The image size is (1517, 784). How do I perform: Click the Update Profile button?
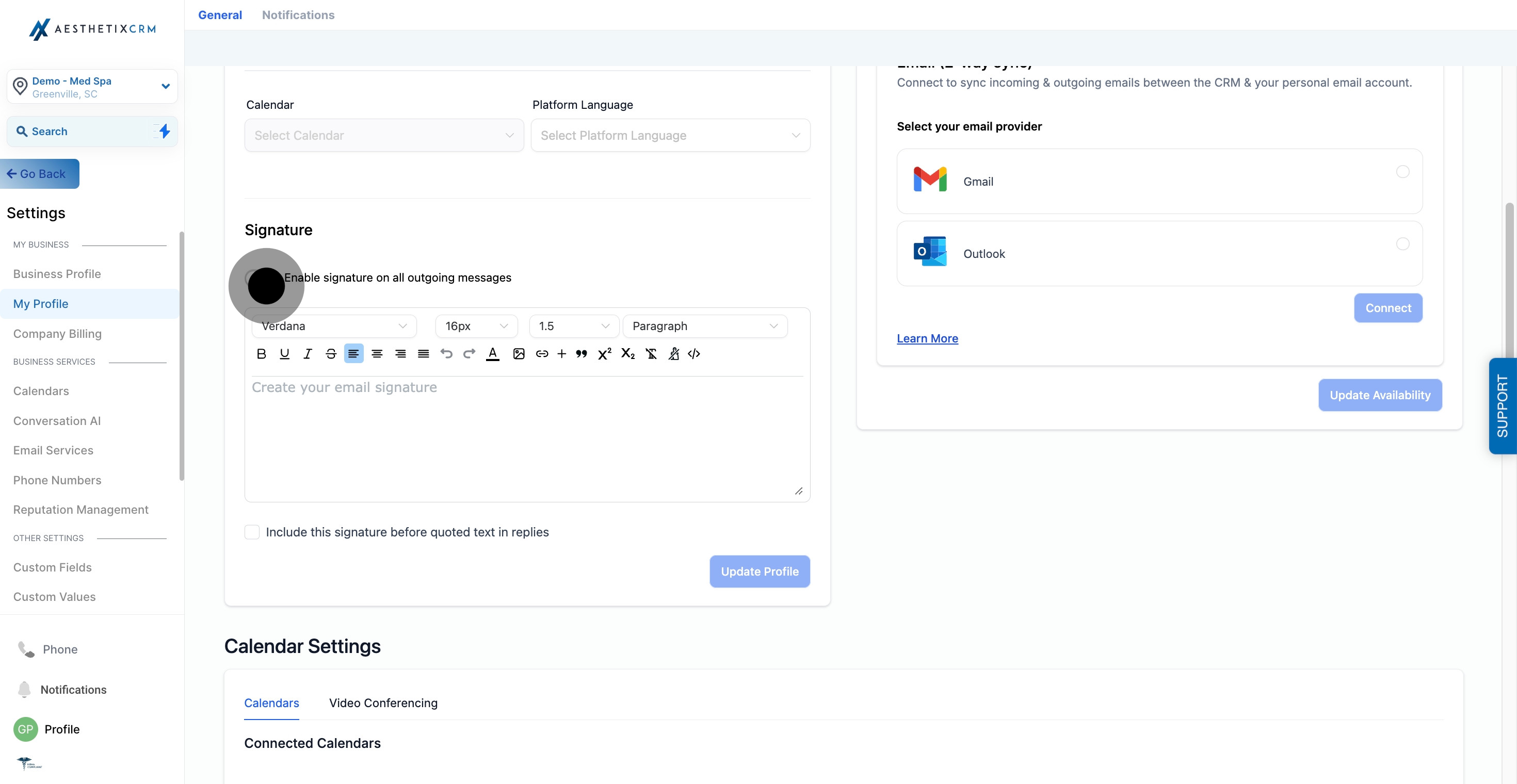tap(759, 571)
